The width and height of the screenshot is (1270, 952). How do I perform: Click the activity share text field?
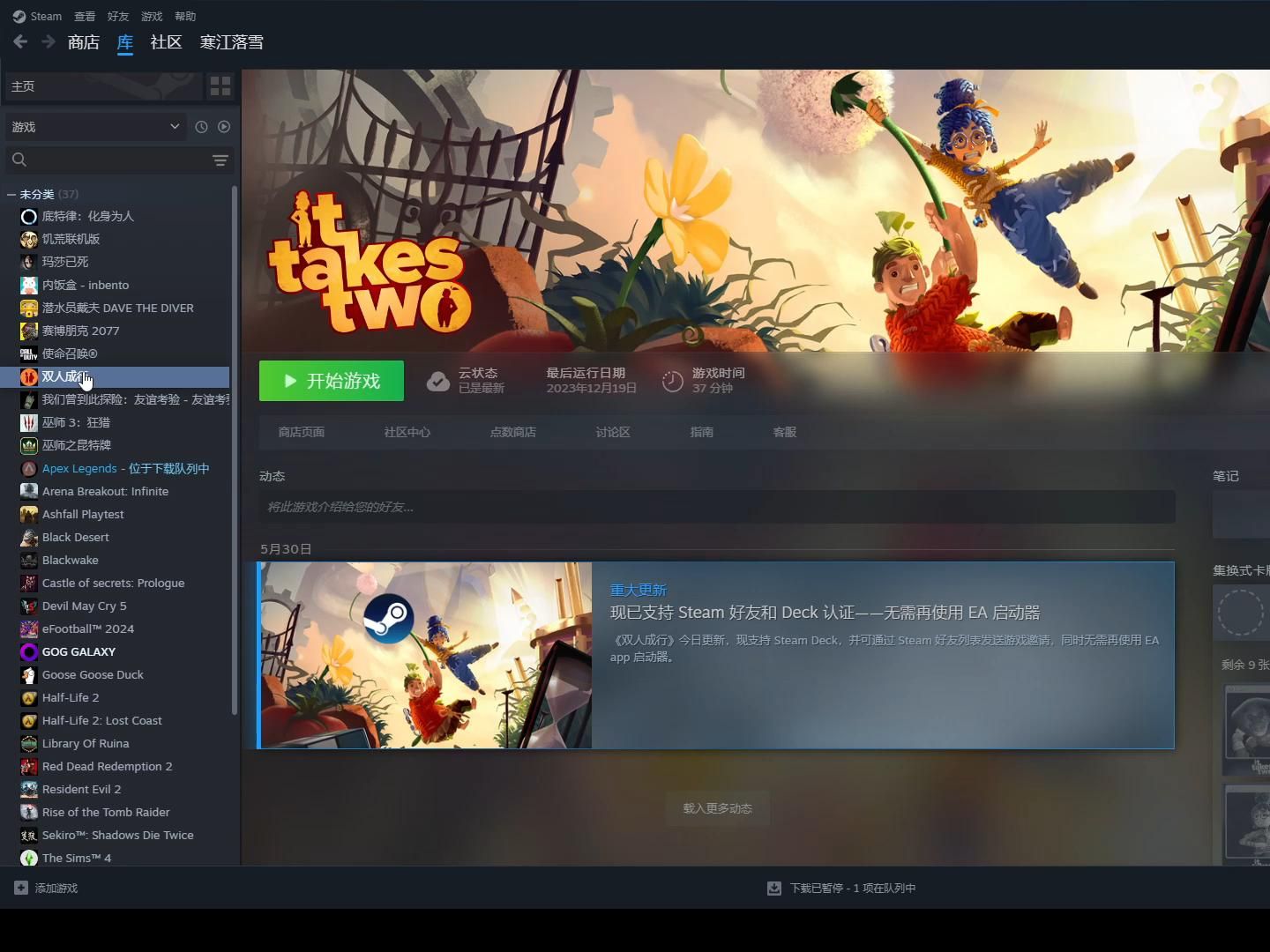[x=717, y=507]
